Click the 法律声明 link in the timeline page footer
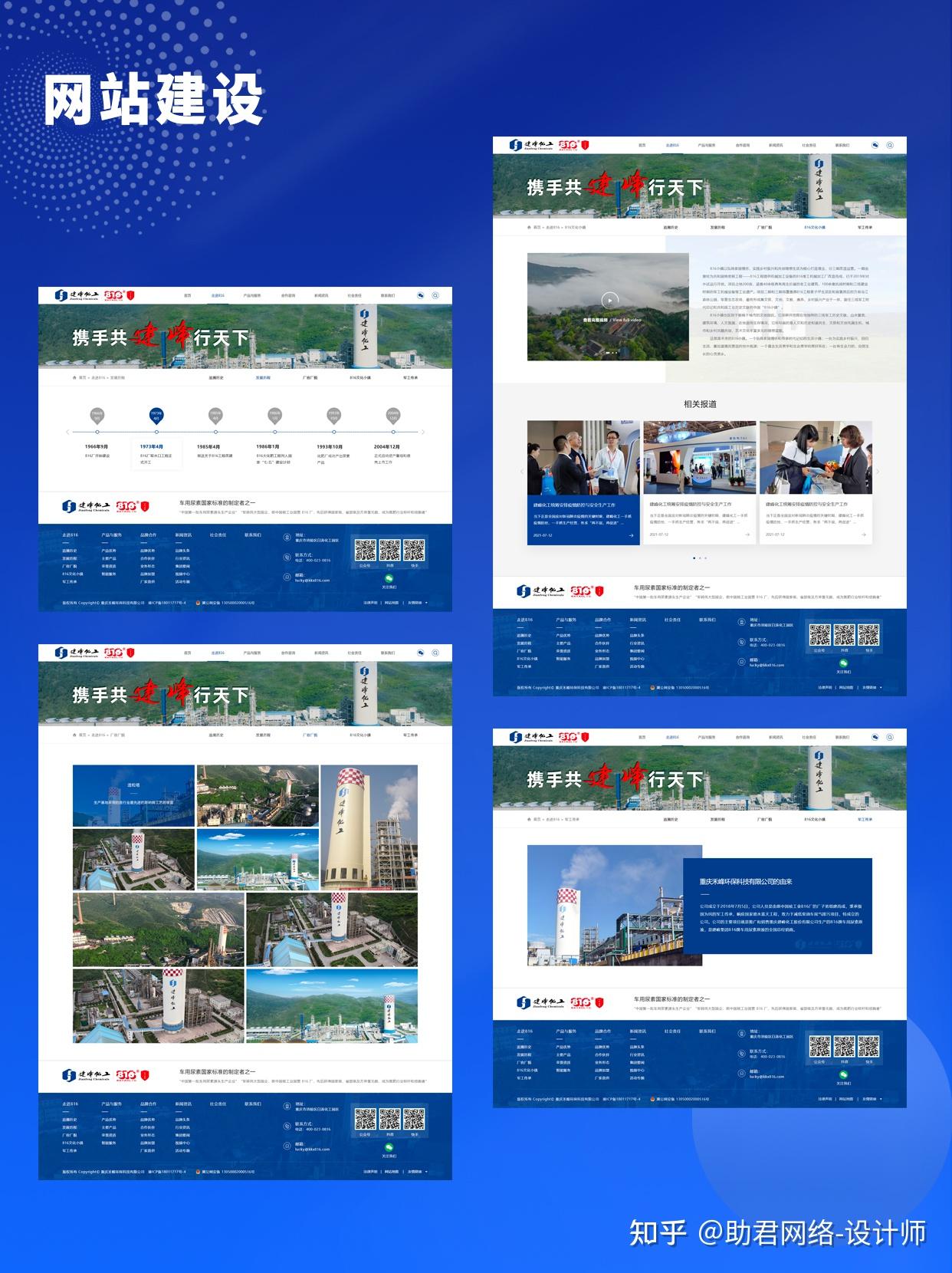Screen dimensions: 952x1273 pos(370,603)
